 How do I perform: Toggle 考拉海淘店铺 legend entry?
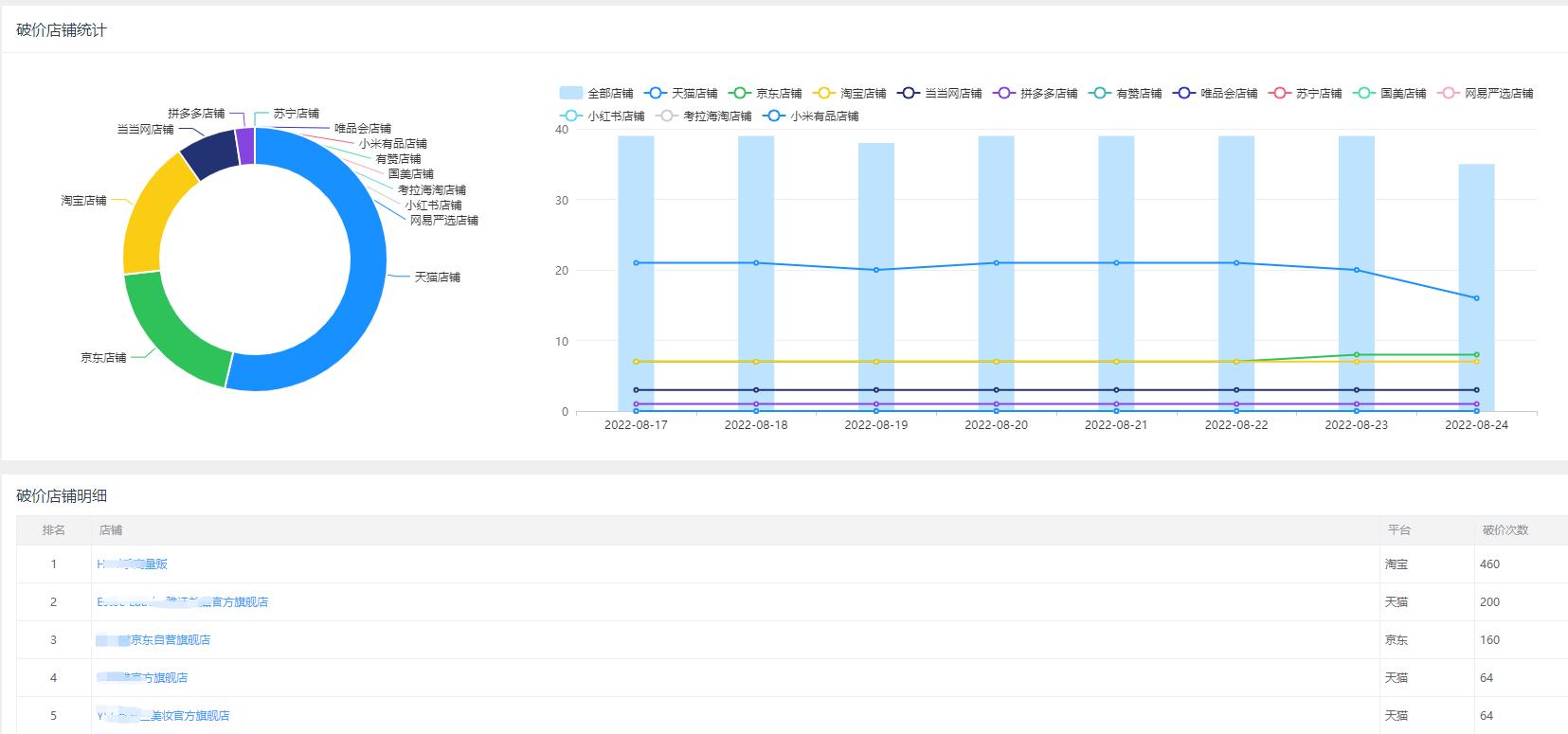pos(706,116)
